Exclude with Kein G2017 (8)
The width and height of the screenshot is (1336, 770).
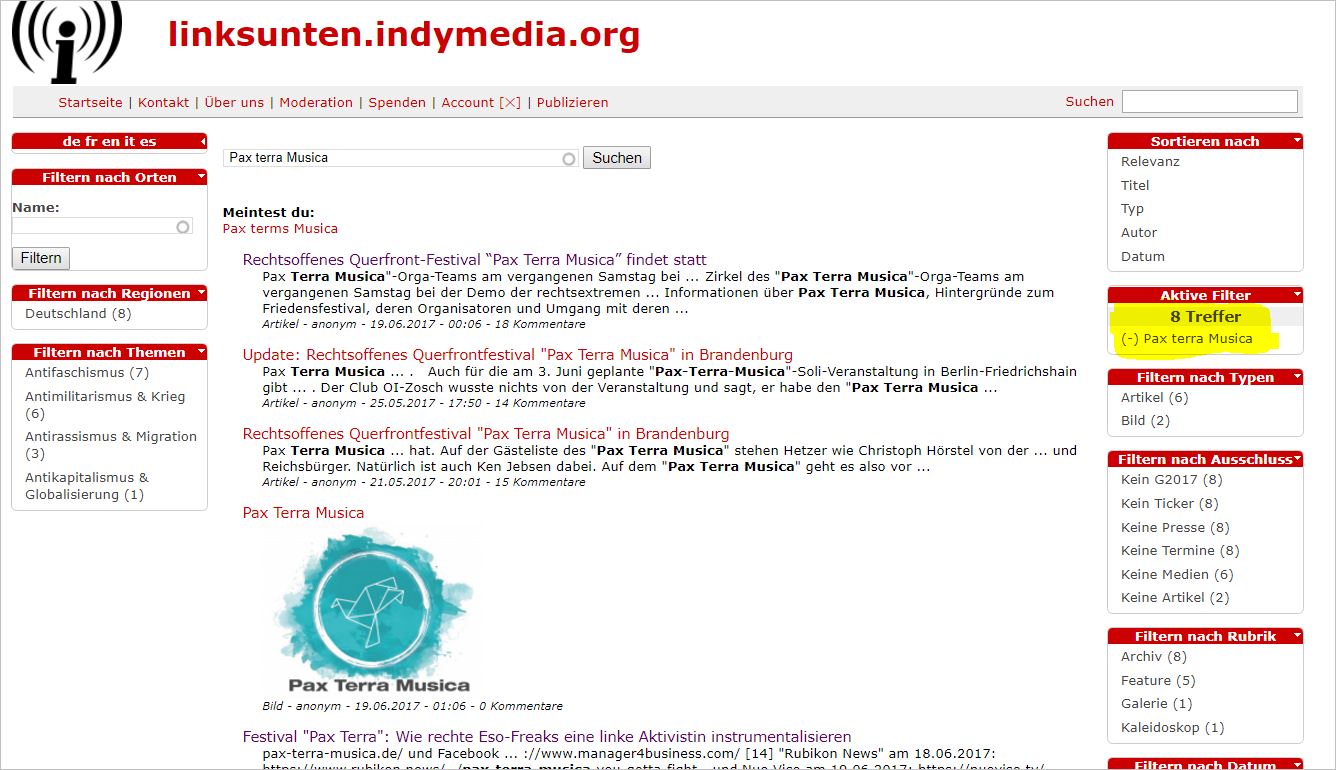click(x=1172, y=479)
